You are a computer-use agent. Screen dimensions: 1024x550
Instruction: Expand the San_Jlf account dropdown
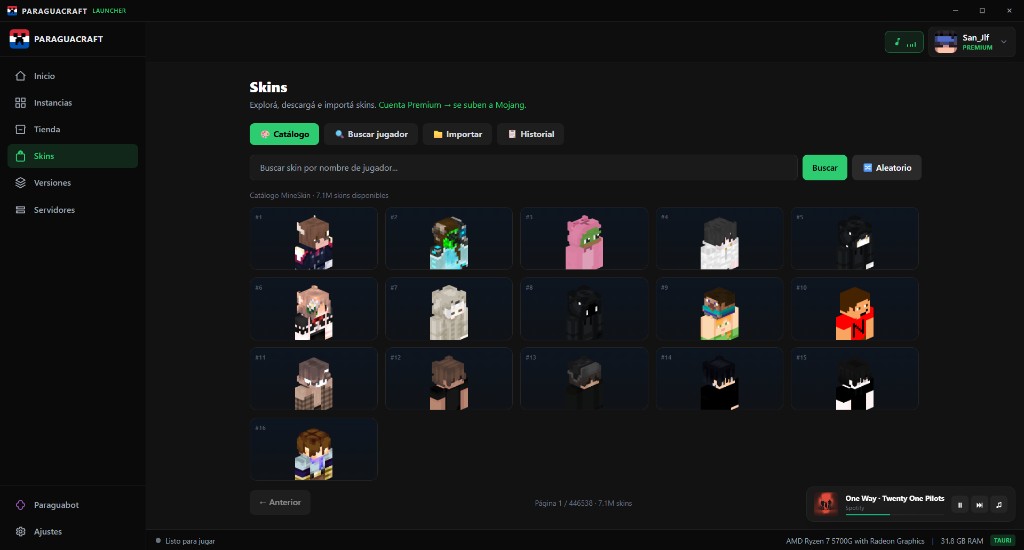pos(1004,42)
